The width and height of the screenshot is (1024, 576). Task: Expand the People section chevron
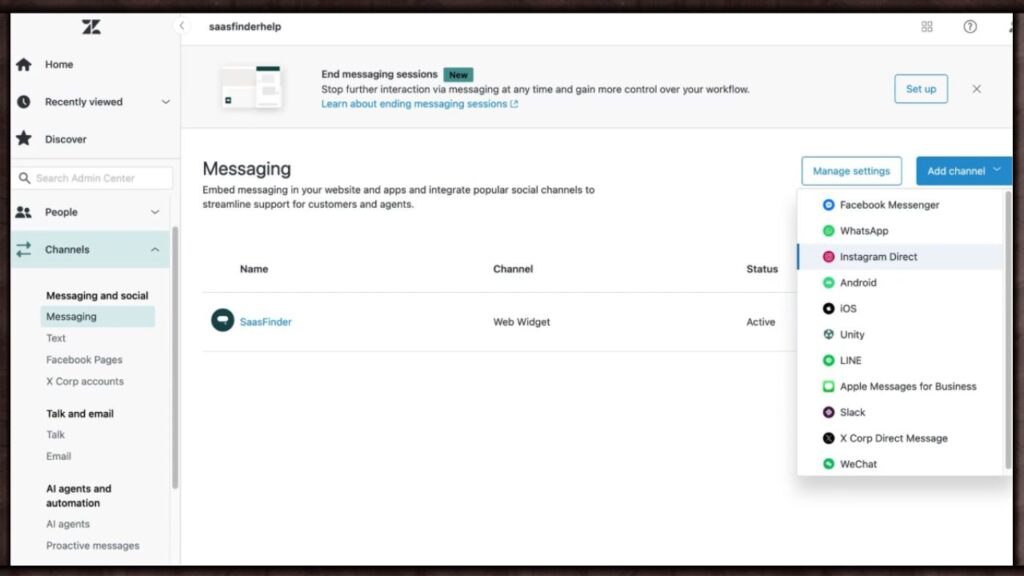(155, 212)
